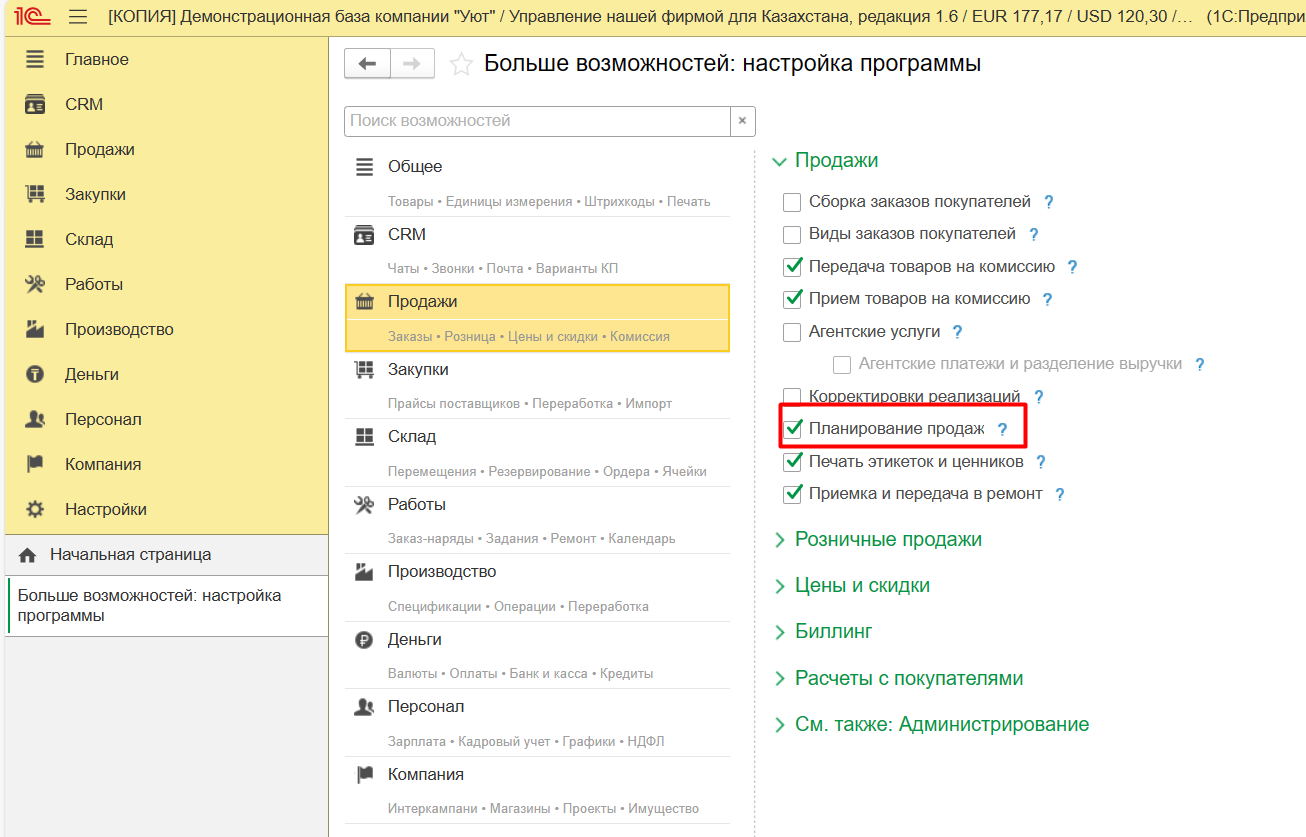Open Деньги section in left sidebar

coord(92,375)
